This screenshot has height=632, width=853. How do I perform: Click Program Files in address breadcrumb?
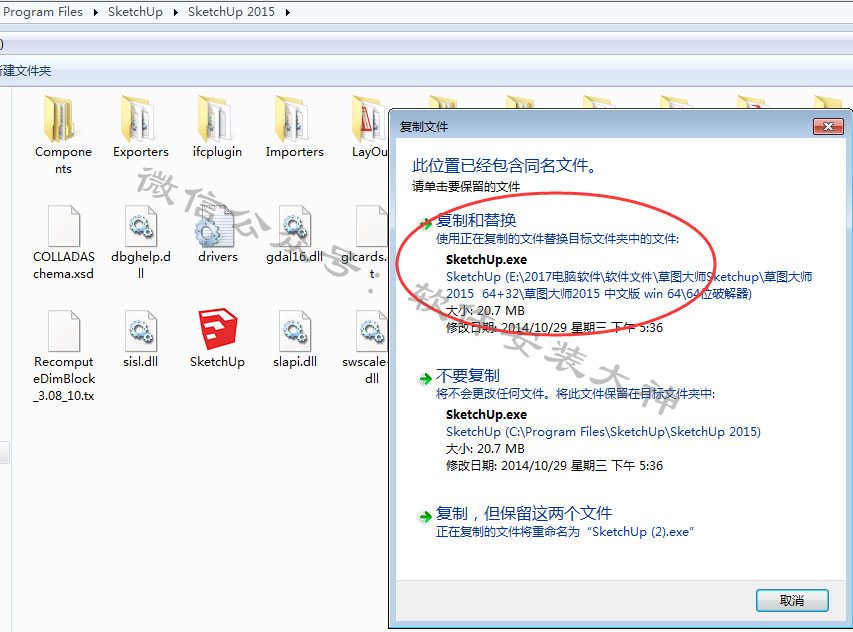(x=42, y=11)
